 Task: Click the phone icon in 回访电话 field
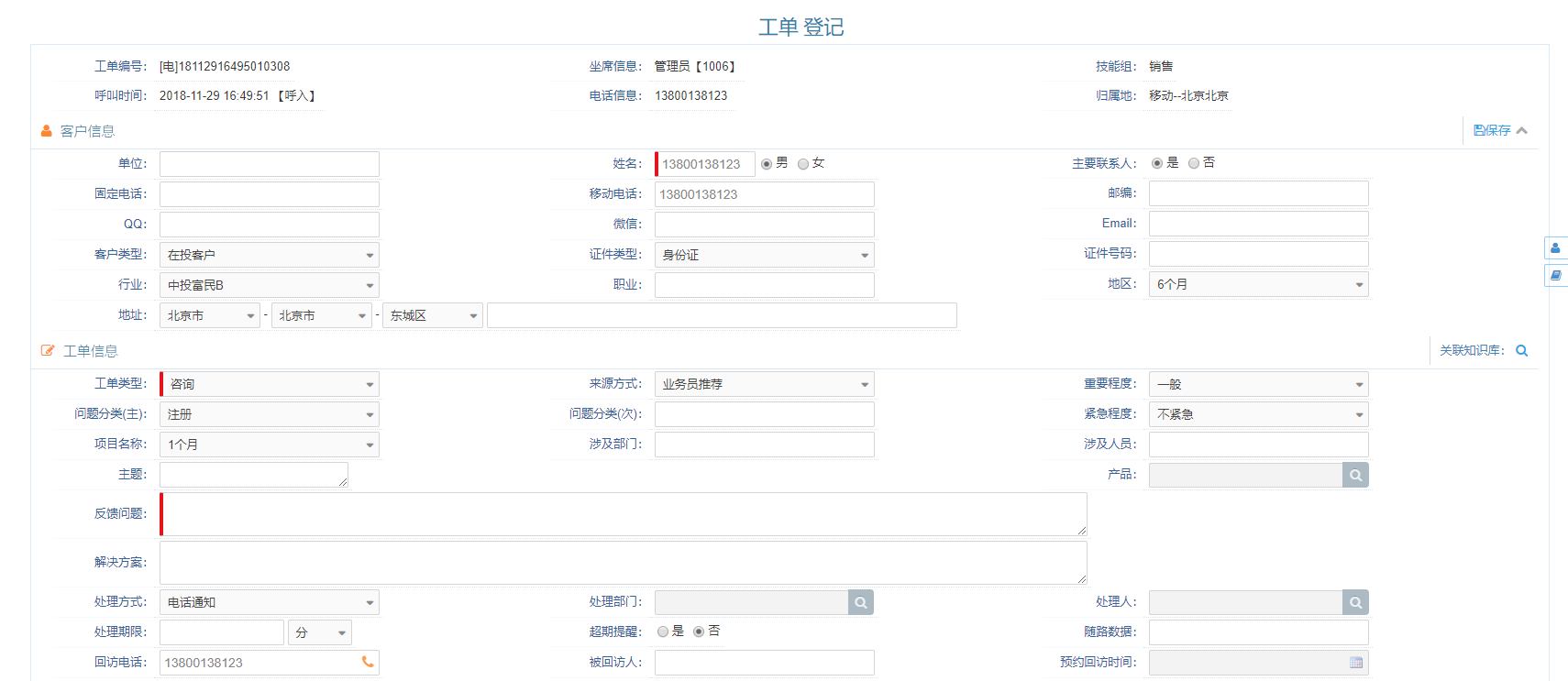(368, 662)
